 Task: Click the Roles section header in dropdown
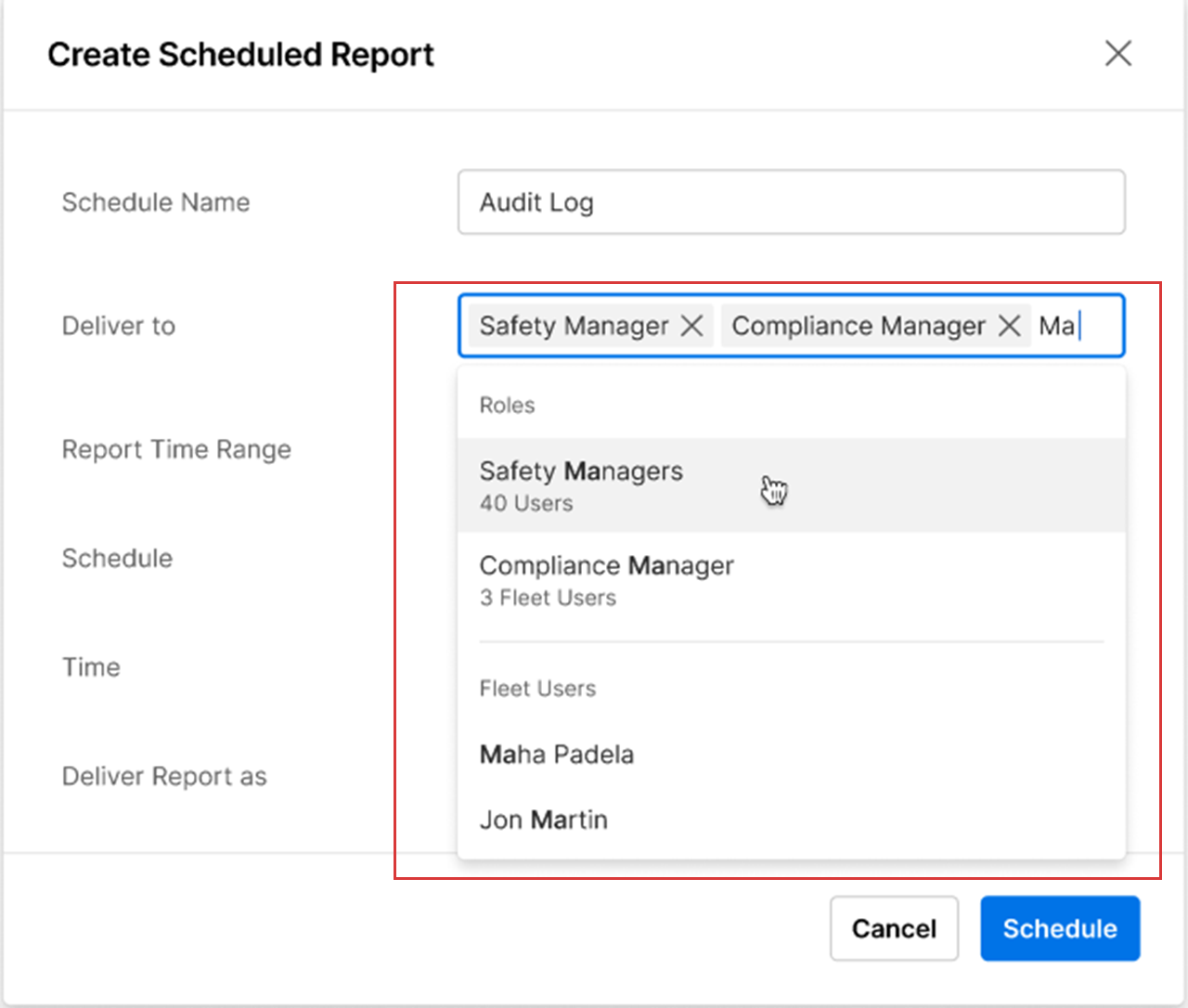[x=507, y=406]
